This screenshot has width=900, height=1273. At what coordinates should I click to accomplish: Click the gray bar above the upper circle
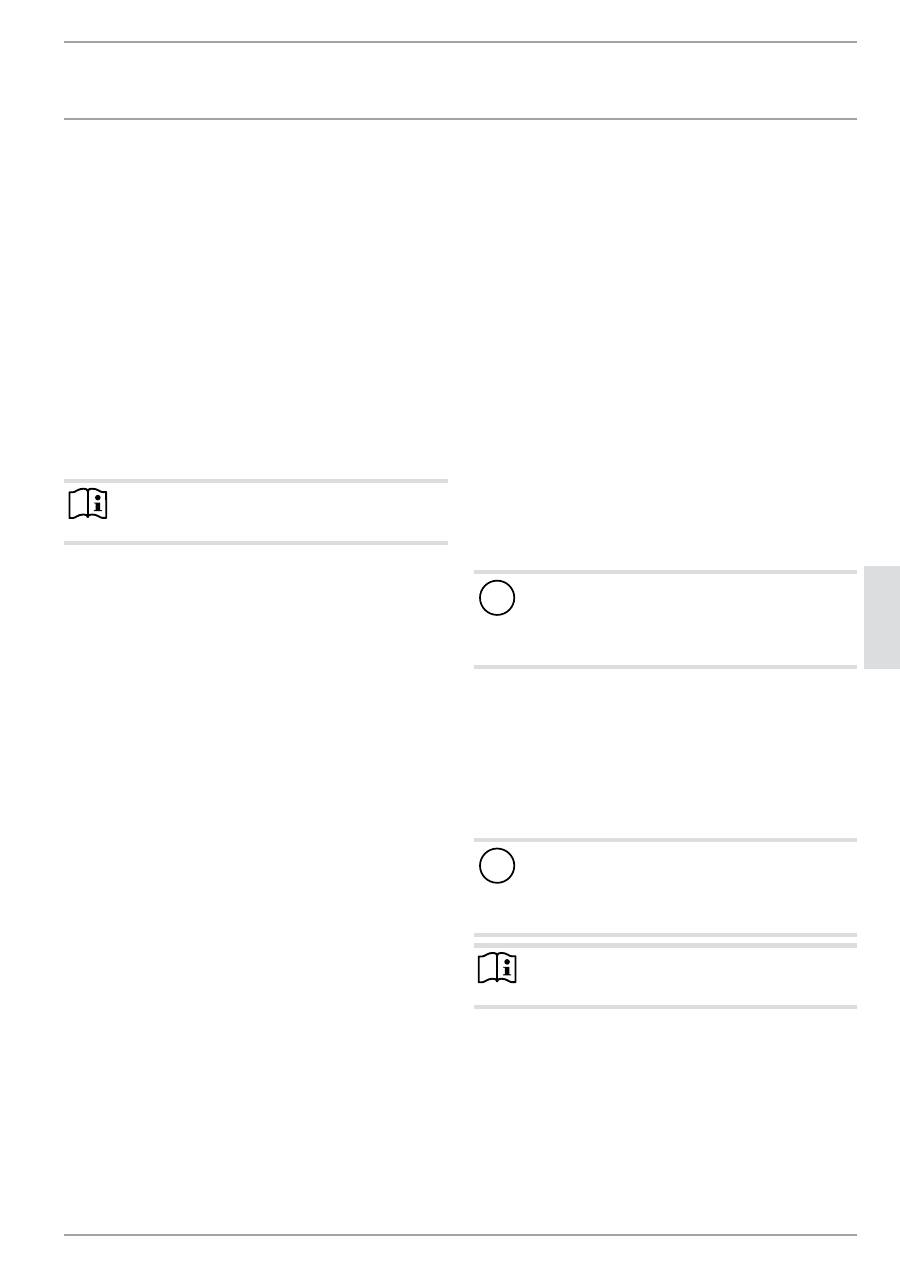pyautogui.click(x=664, y=572)
